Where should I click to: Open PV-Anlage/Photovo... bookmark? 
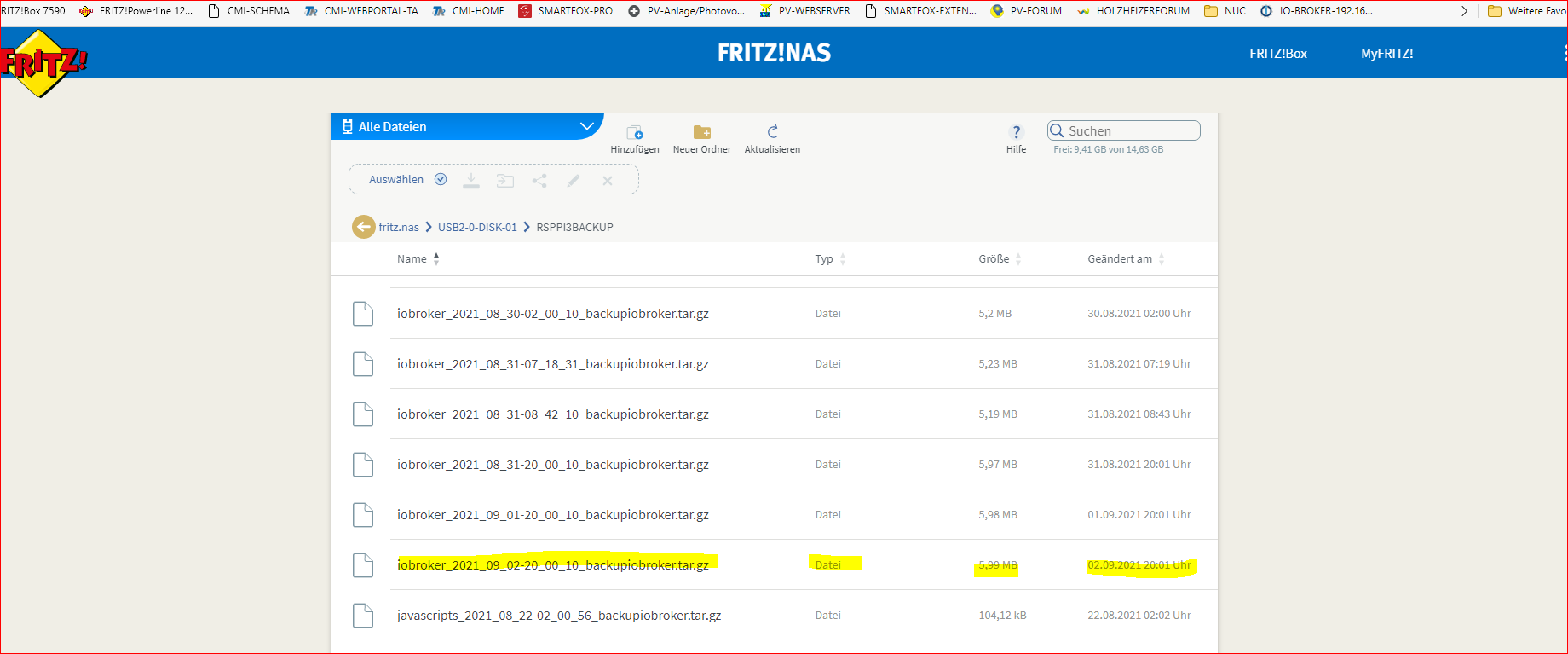click(x=687, y=11)
